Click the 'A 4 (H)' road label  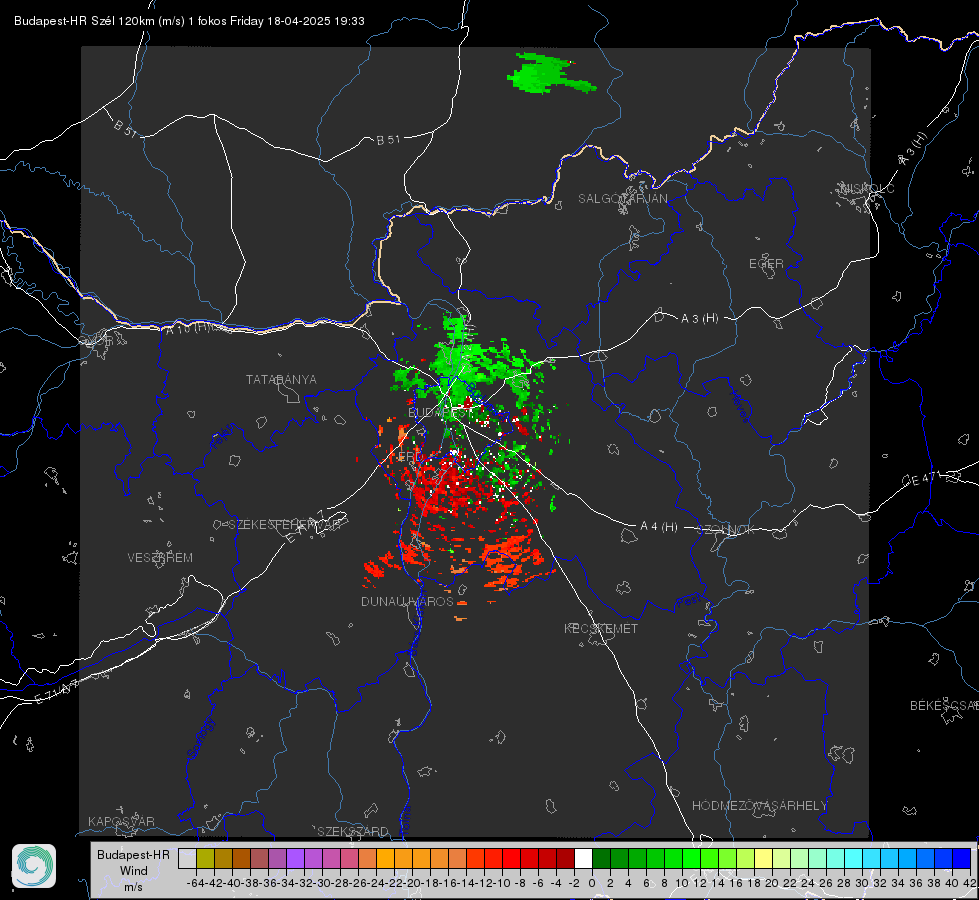click(x=659, y=527)
